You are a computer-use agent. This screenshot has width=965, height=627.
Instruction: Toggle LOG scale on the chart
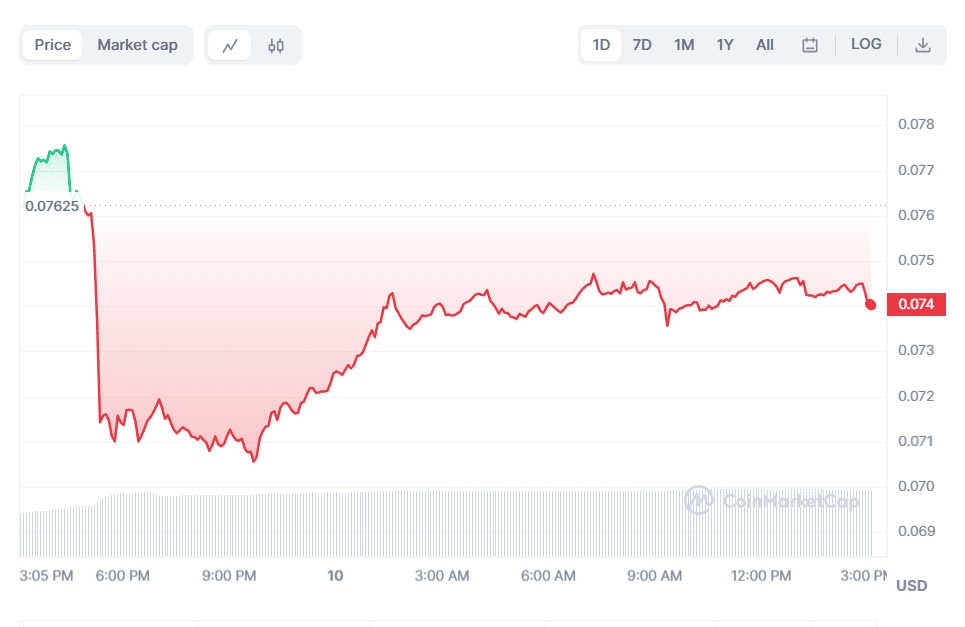(x=866, y=44)
